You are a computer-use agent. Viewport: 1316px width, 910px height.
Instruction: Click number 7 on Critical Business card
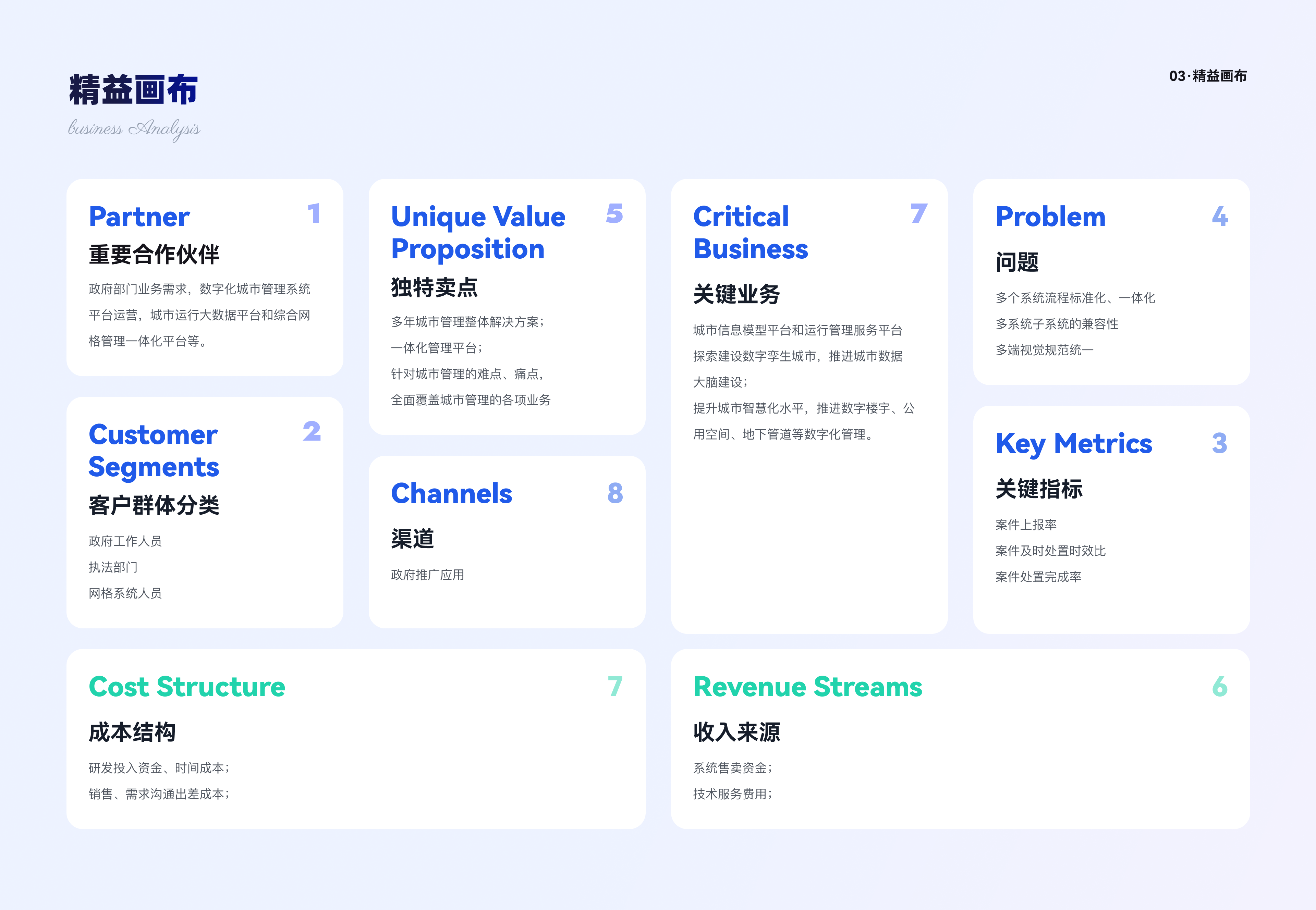pos(918,214)
